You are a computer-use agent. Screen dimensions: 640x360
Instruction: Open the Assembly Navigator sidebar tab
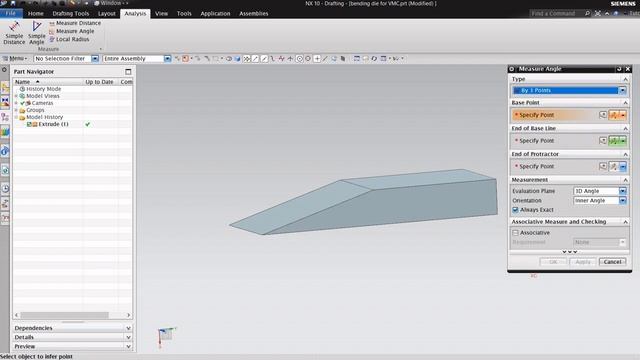[5, 87]
